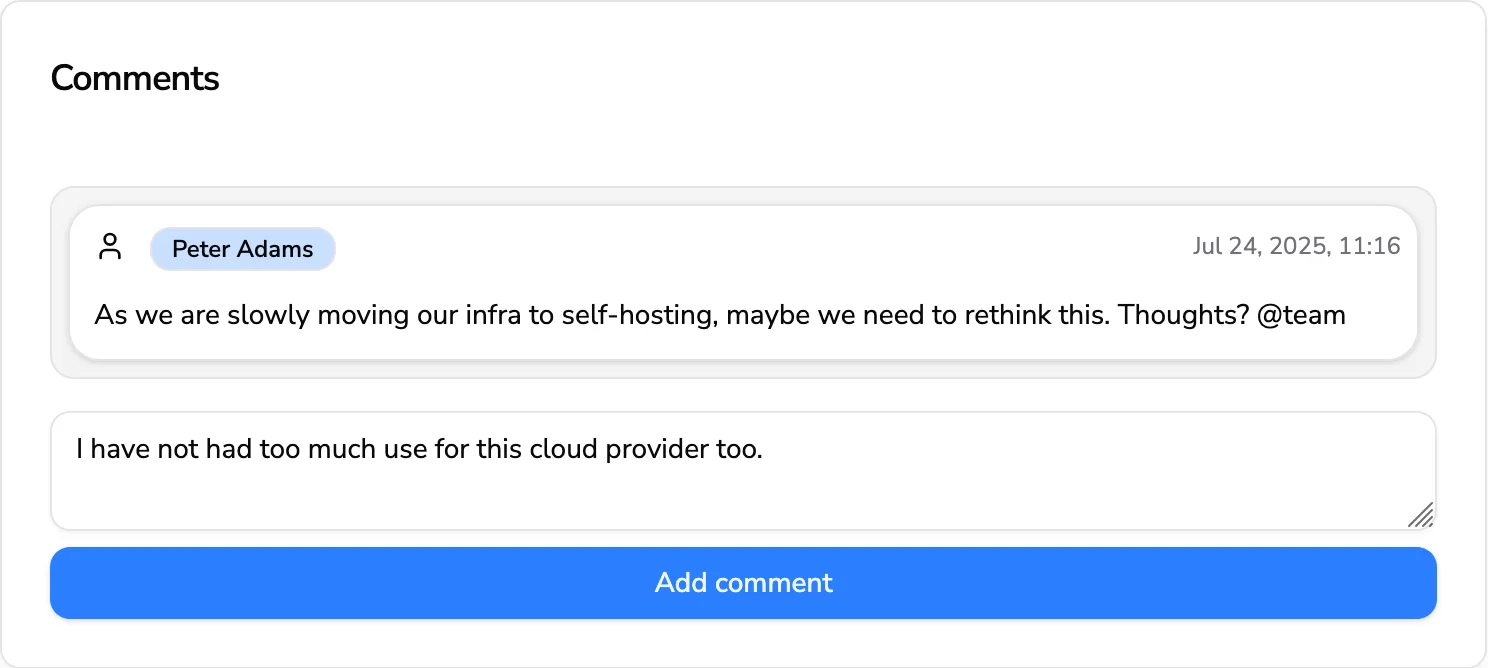
Task: Click the @team mention in the comment
Action: [x=1300, y=315]
